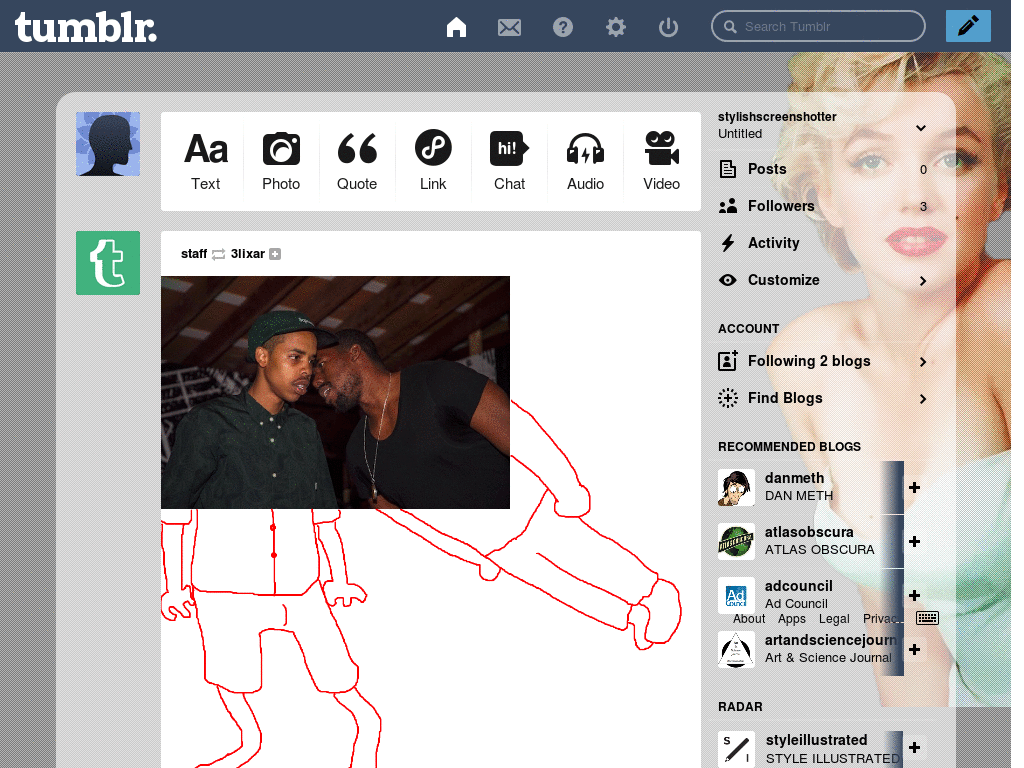This screenshot has width=1024, height=768.
Task: Open the 3lixar reblog source link
Action: [248, 253]
